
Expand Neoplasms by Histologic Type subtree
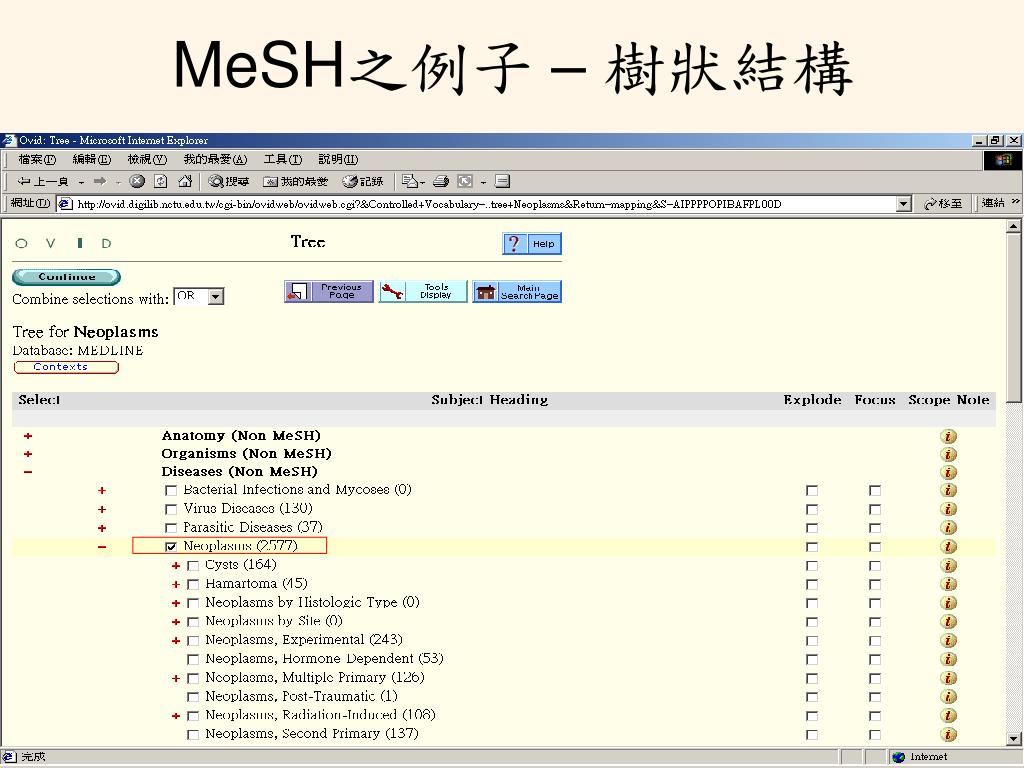click(x=176, y=603)
